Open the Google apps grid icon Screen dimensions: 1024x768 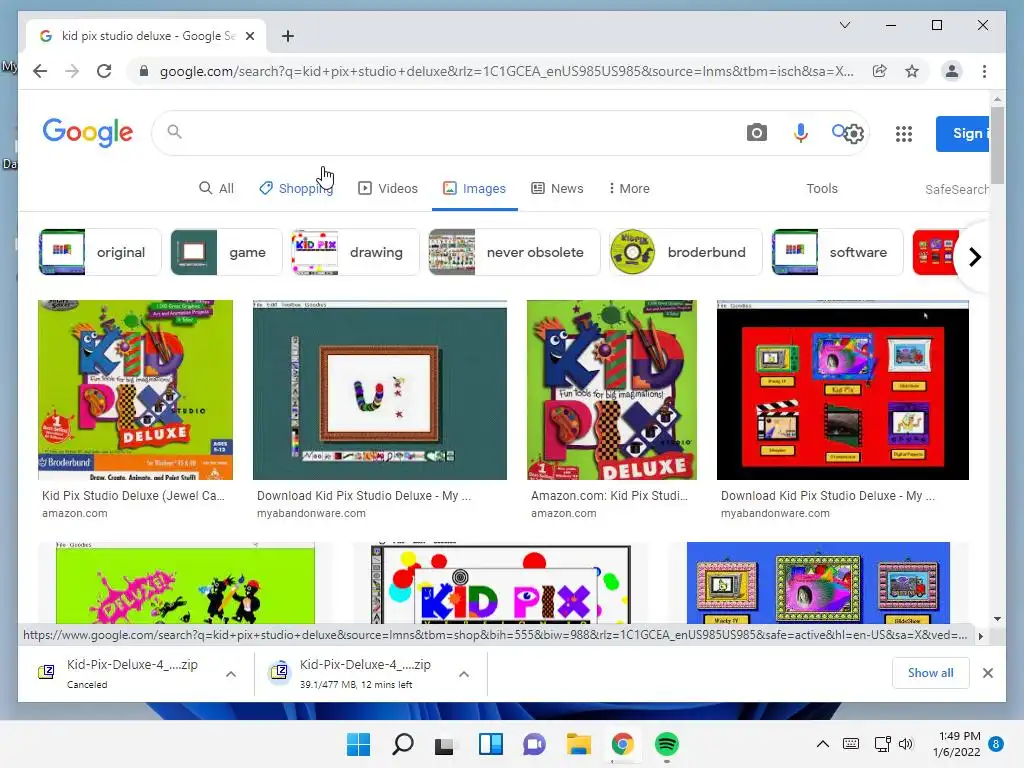coord(903,134)
